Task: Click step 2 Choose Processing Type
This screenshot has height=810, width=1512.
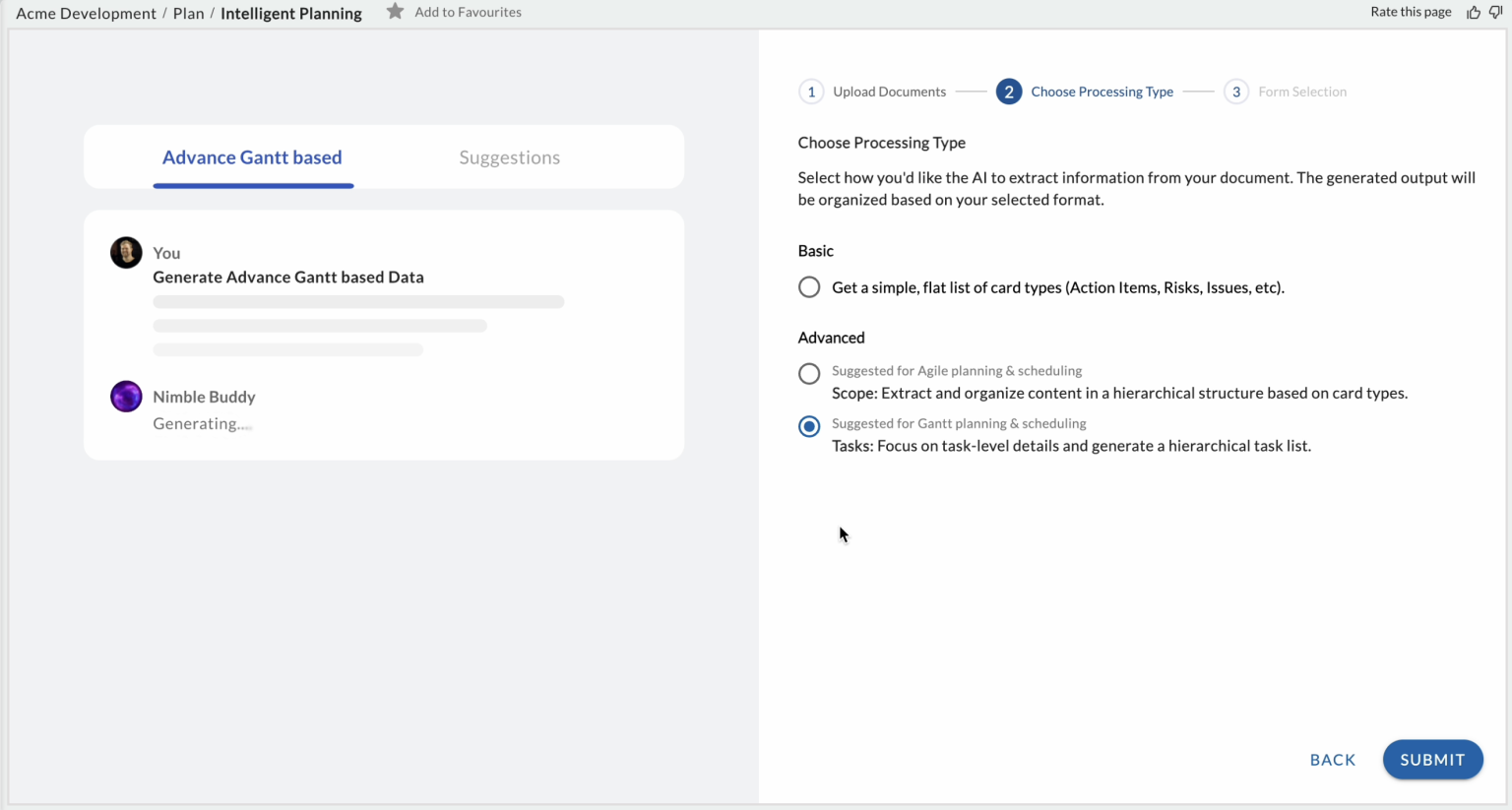Action: (1086, 92)
